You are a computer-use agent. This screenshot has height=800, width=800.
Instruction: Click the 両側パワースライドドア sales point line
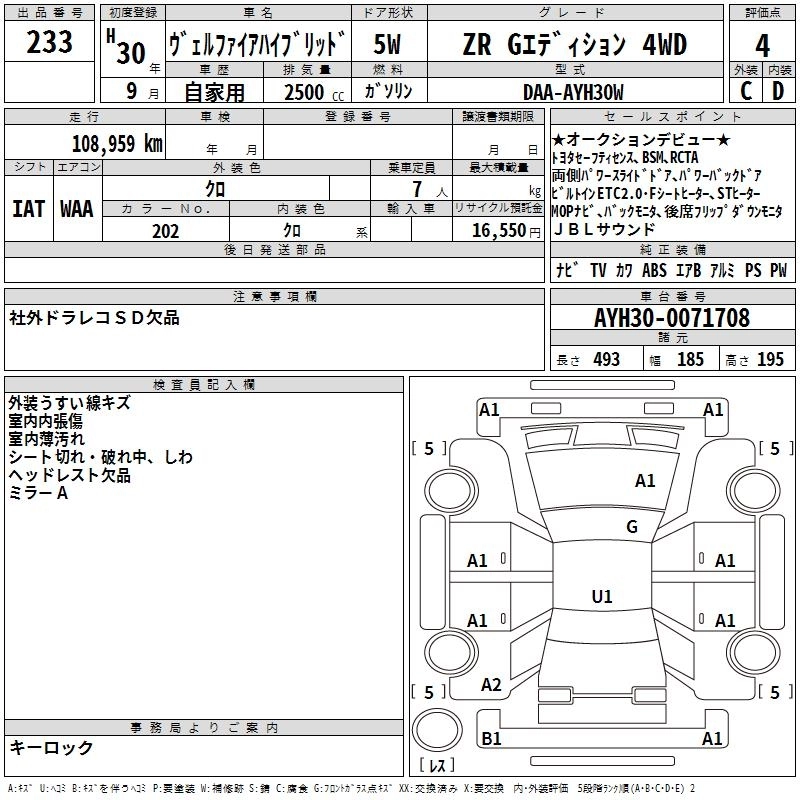(657, 176)
